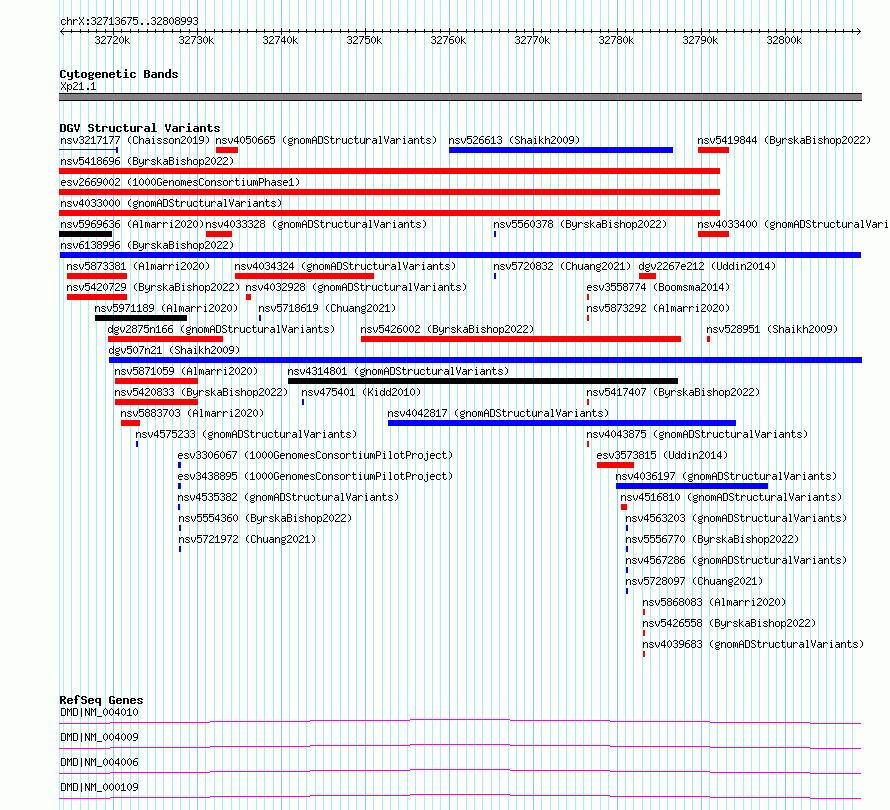The image size is (890, 810).
Task: Click the nsv5721972 (Chuang2021) label
Action: pyautogui.click(x=247, y=539)
